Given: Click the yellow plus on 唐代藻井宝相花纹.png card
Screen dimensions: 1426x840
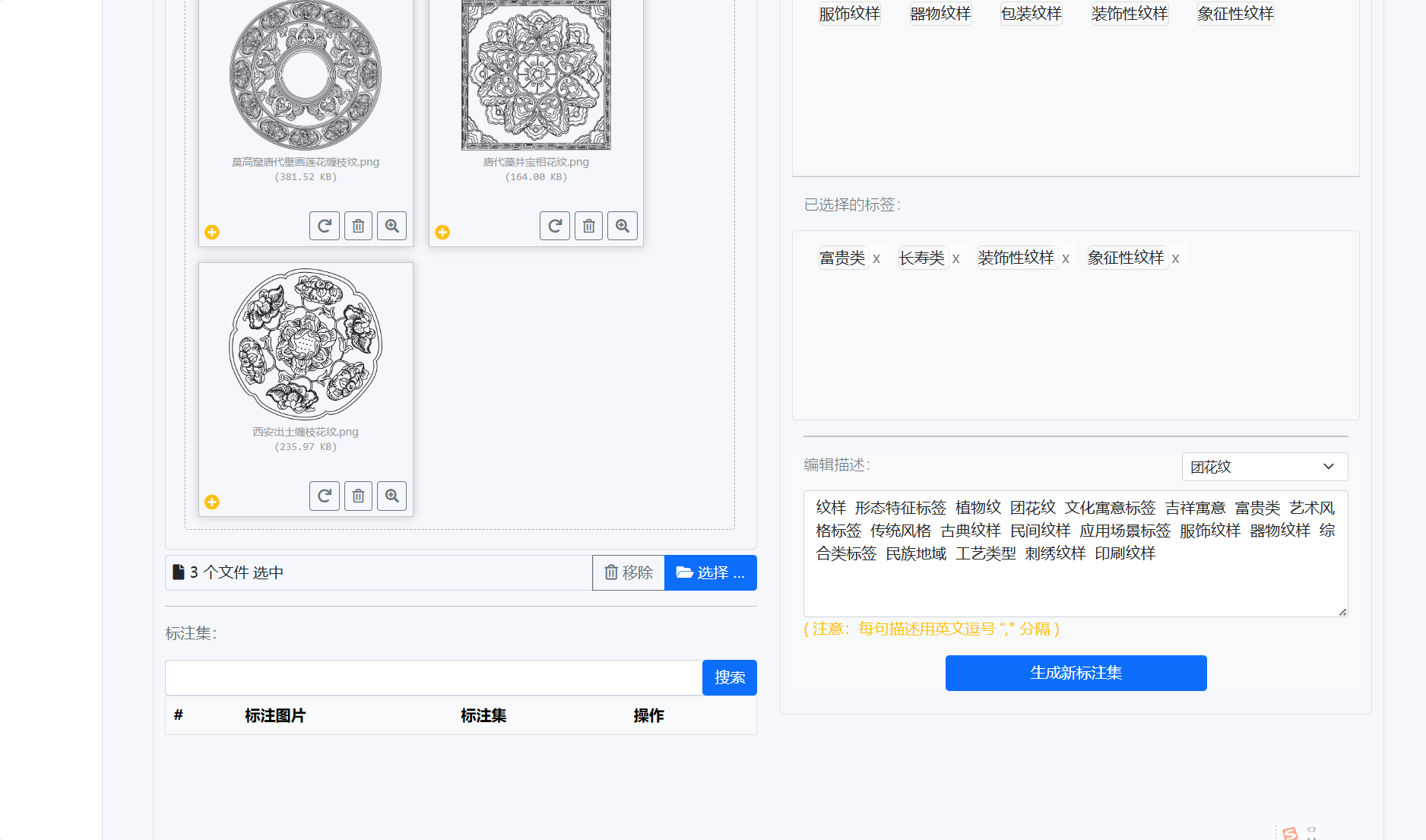Looking at the screenshot, I should pyautogui.click(x=442, y=232).
